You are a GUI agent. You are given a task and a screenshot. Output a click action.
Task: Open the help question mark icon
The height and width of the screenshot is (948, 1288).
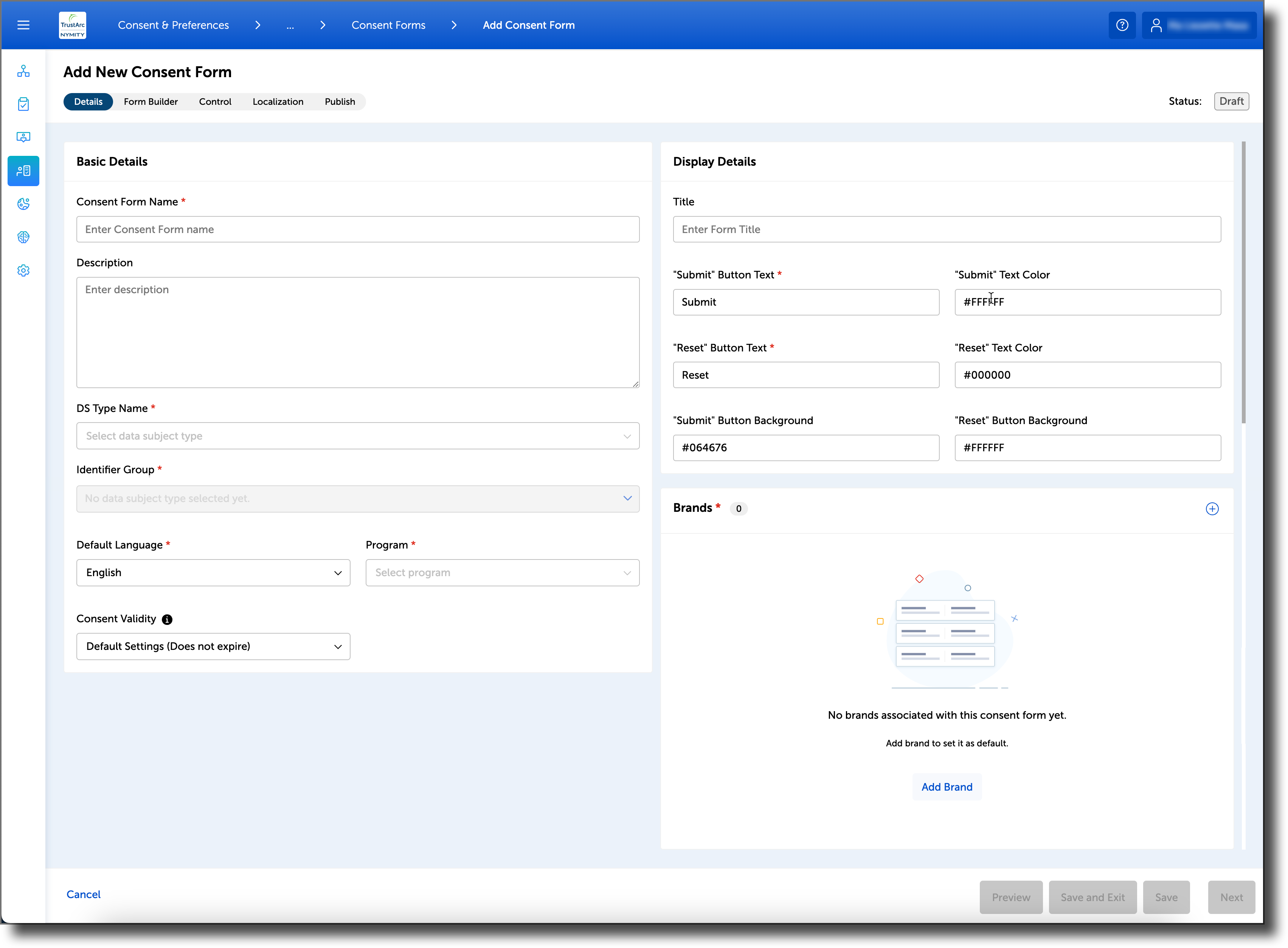[1122, 25]
